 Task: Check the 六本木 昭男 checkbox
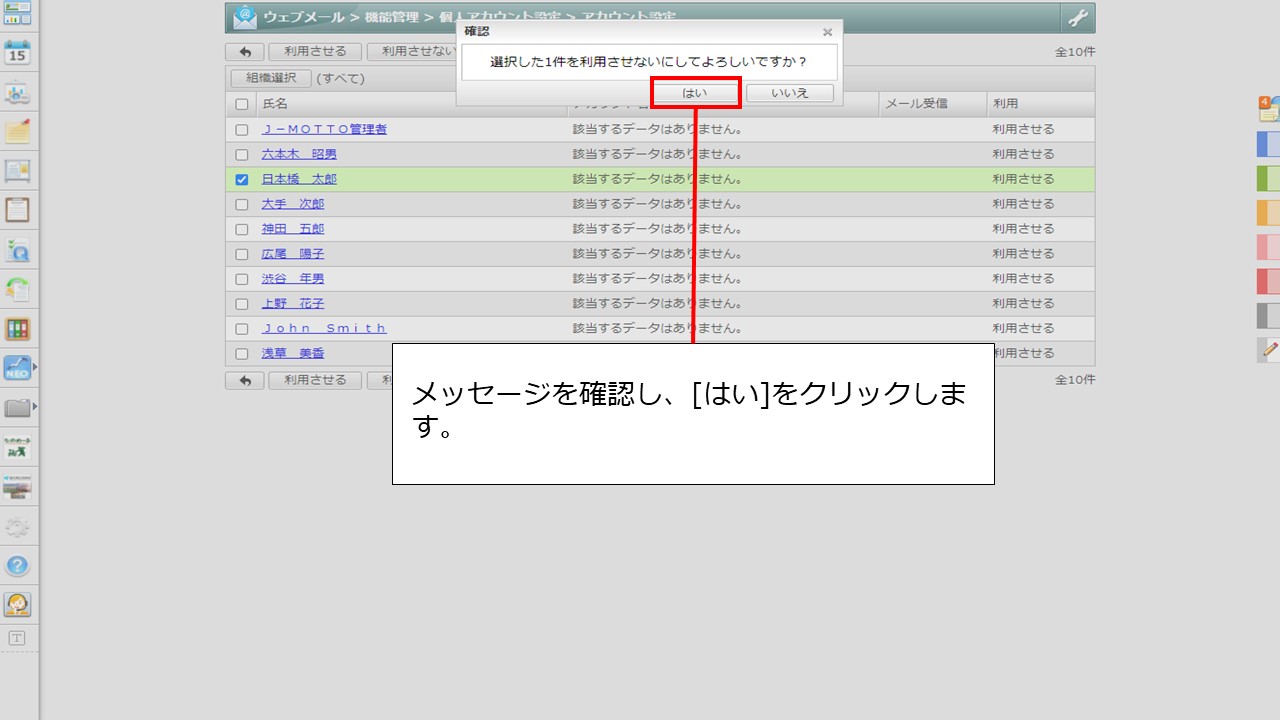[242, 155]
